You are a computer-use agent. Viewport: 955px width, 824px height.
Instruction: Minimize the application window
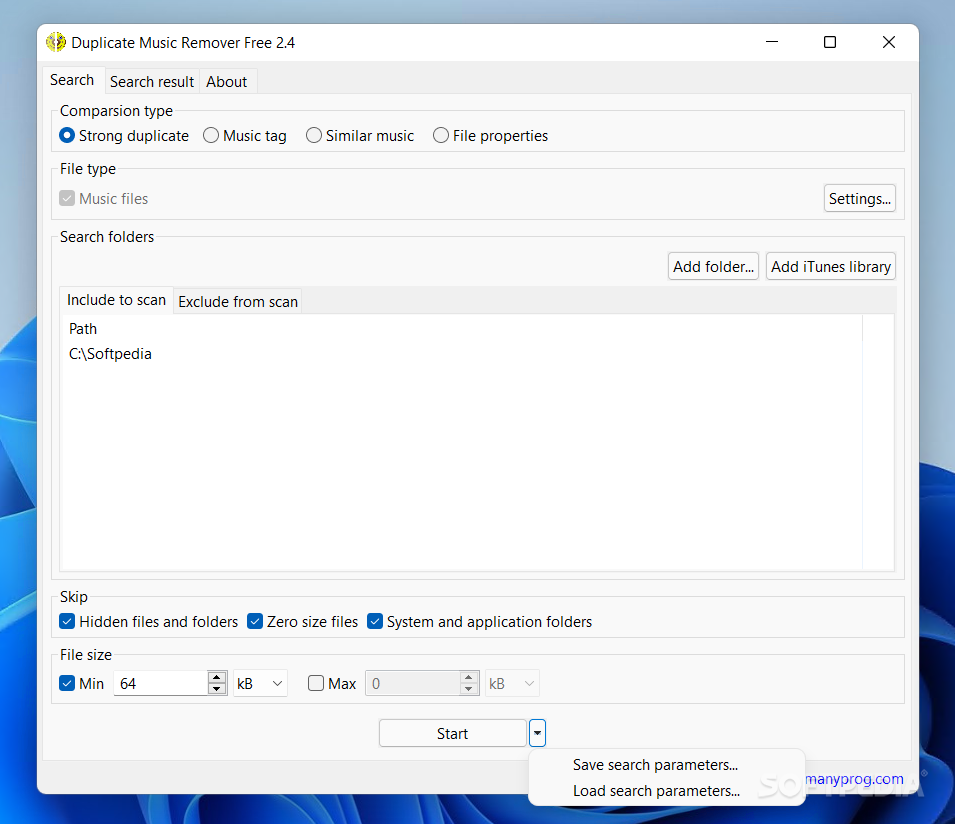(772, 42)
